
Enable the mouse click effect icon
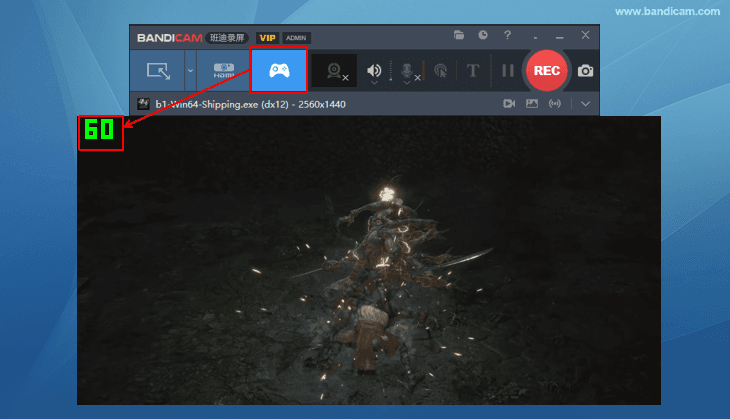439,71
